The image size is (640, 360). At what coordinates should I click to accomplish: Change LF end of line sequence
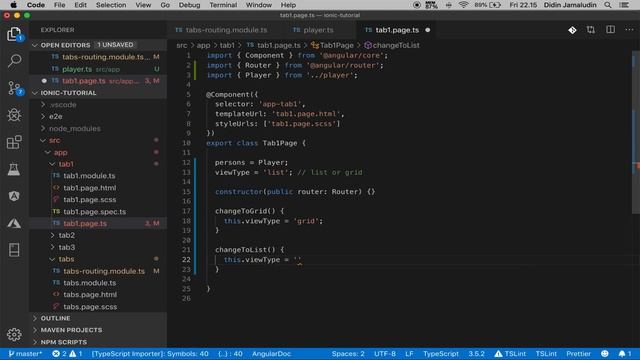[409, 353]
